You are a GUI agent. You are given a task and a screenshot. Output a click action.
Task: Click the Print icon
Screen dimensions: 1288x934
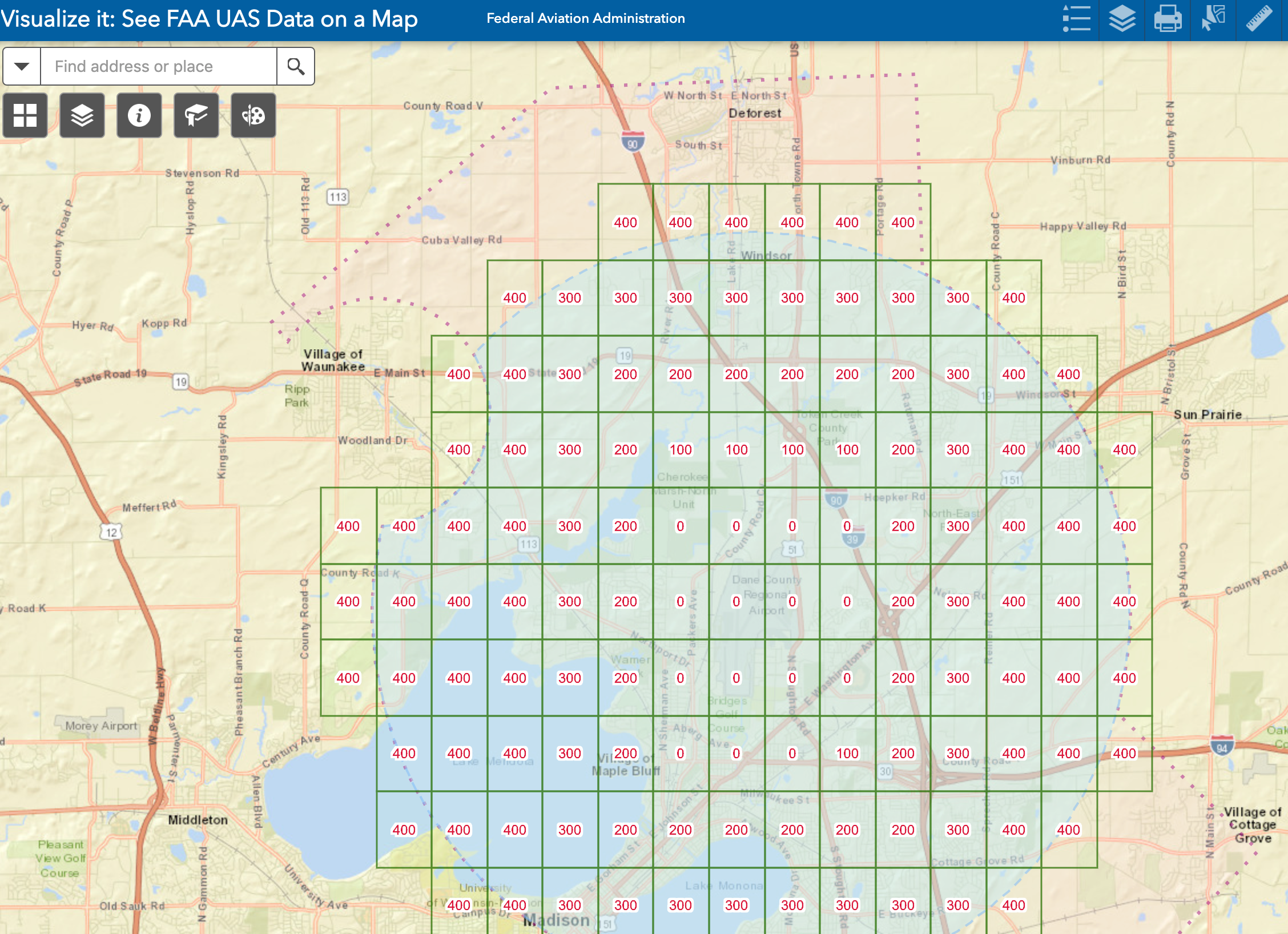click(x=1168, y=19)
